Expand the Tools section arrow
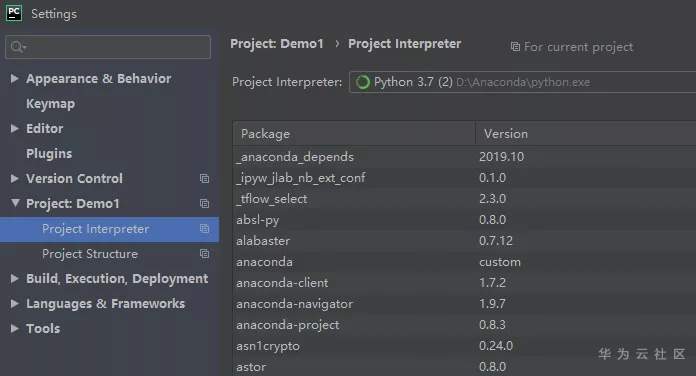This screenshot has height=376, width=696. [x=15, y=329]
